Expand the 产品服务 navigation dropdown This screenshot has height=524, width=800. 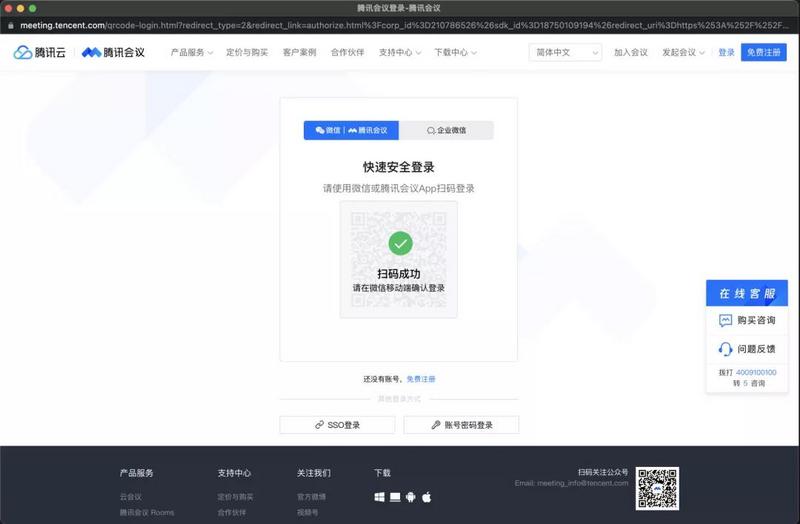tap(192, 52)
